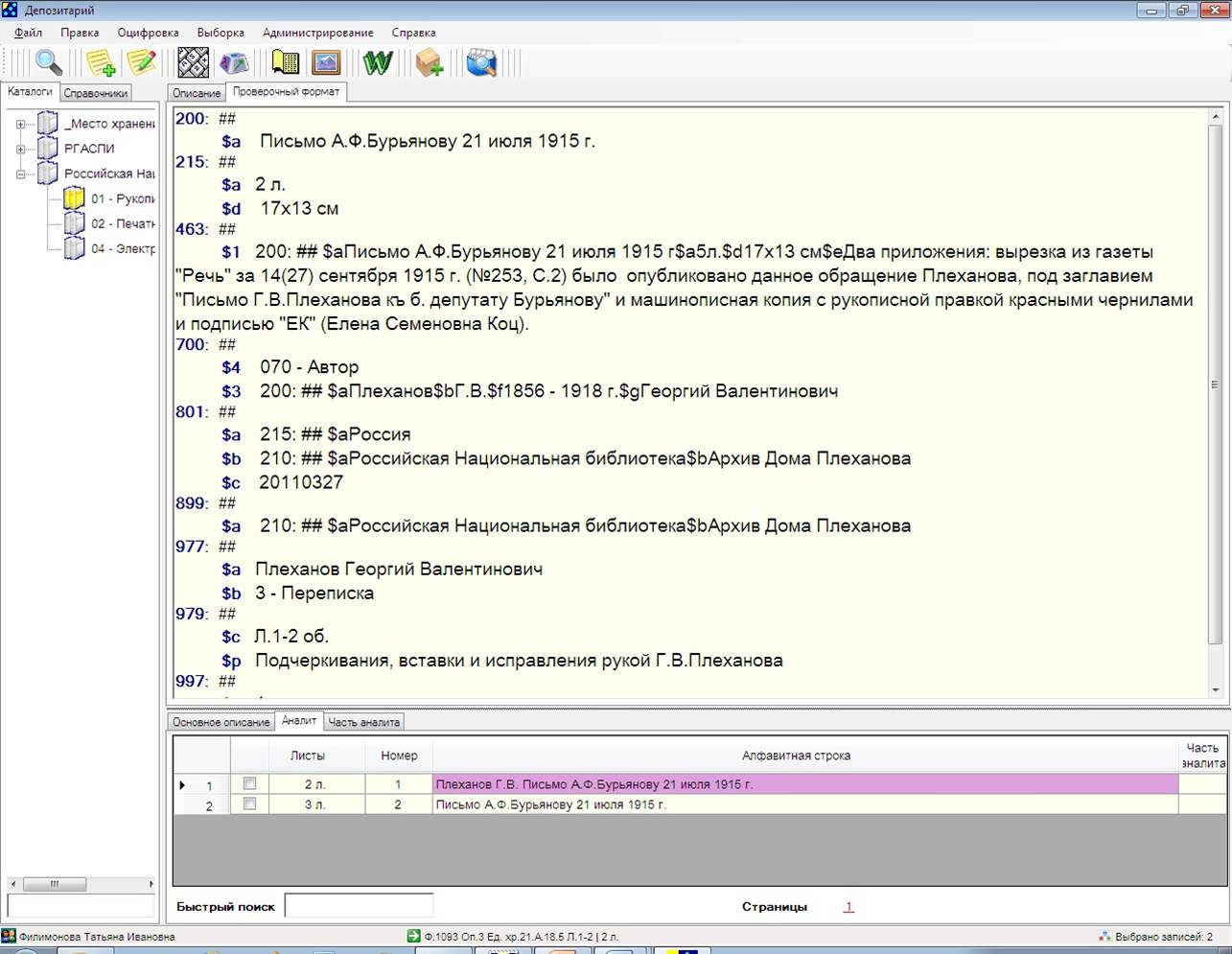This screenshot has width=1232, height=954.
Task: Open the Часть аналита tab
Action: pos(364,722)
